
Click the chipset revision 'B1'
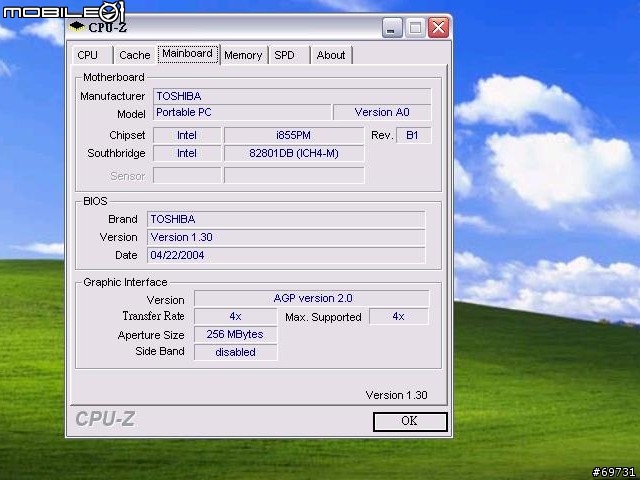413,135
